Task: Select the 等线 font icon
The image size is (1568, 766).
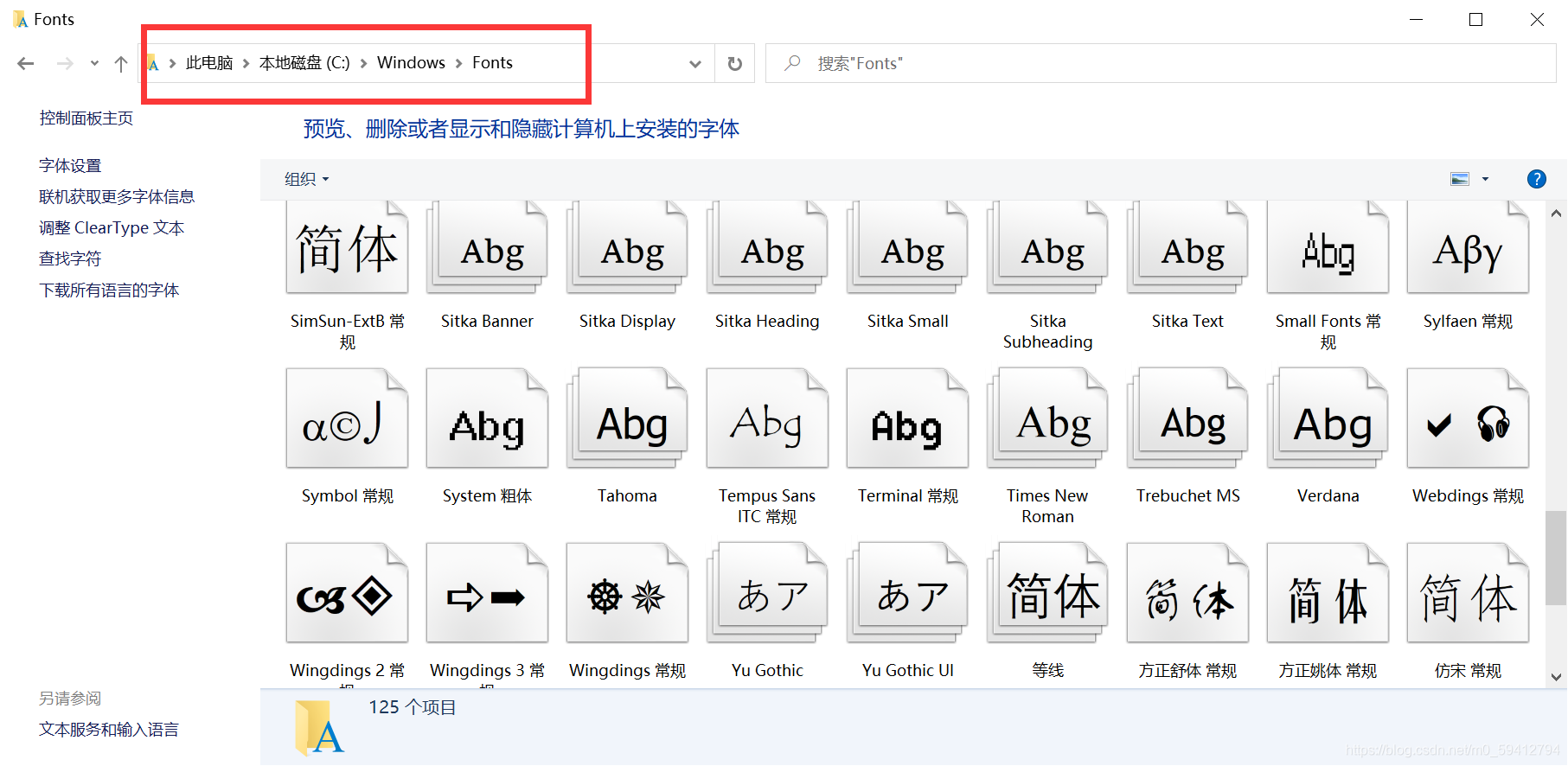Action: 1048,593
